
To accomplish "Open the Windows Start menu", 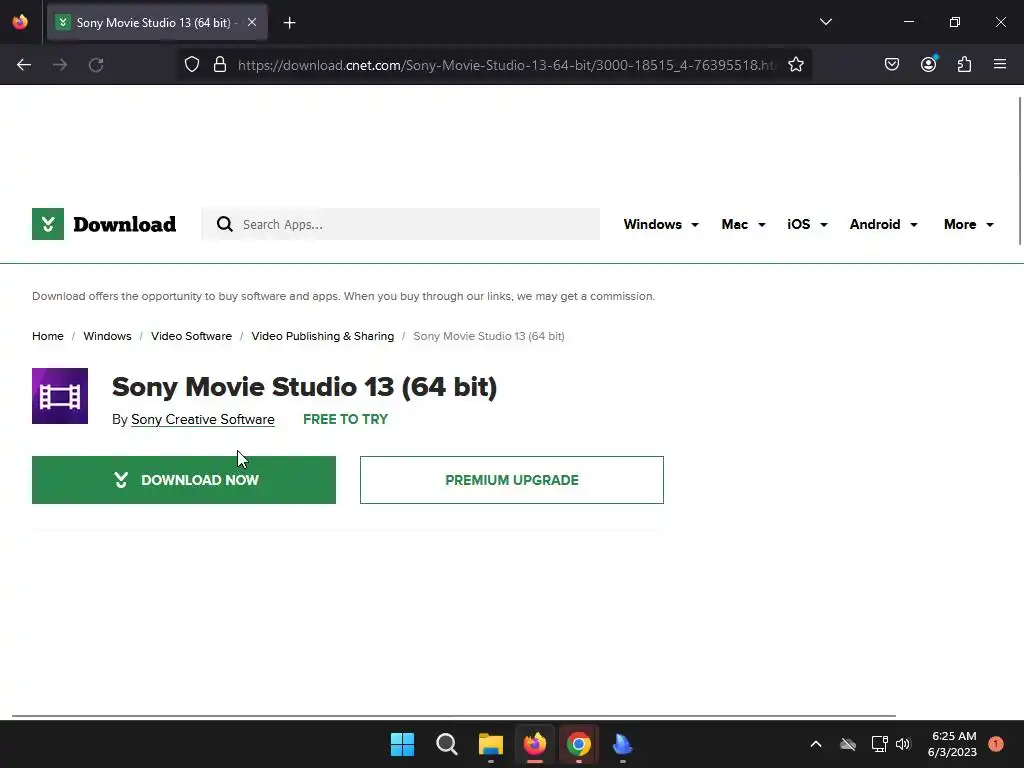I will pyautogui.click(x=402, y=744).
